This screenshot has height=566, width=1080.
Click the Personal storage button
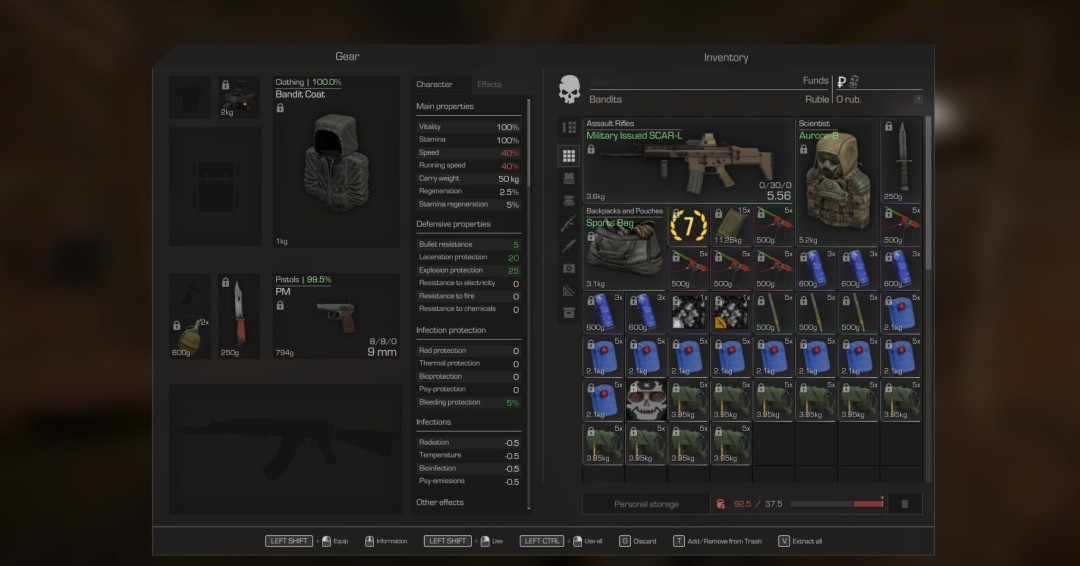[646, 504]
